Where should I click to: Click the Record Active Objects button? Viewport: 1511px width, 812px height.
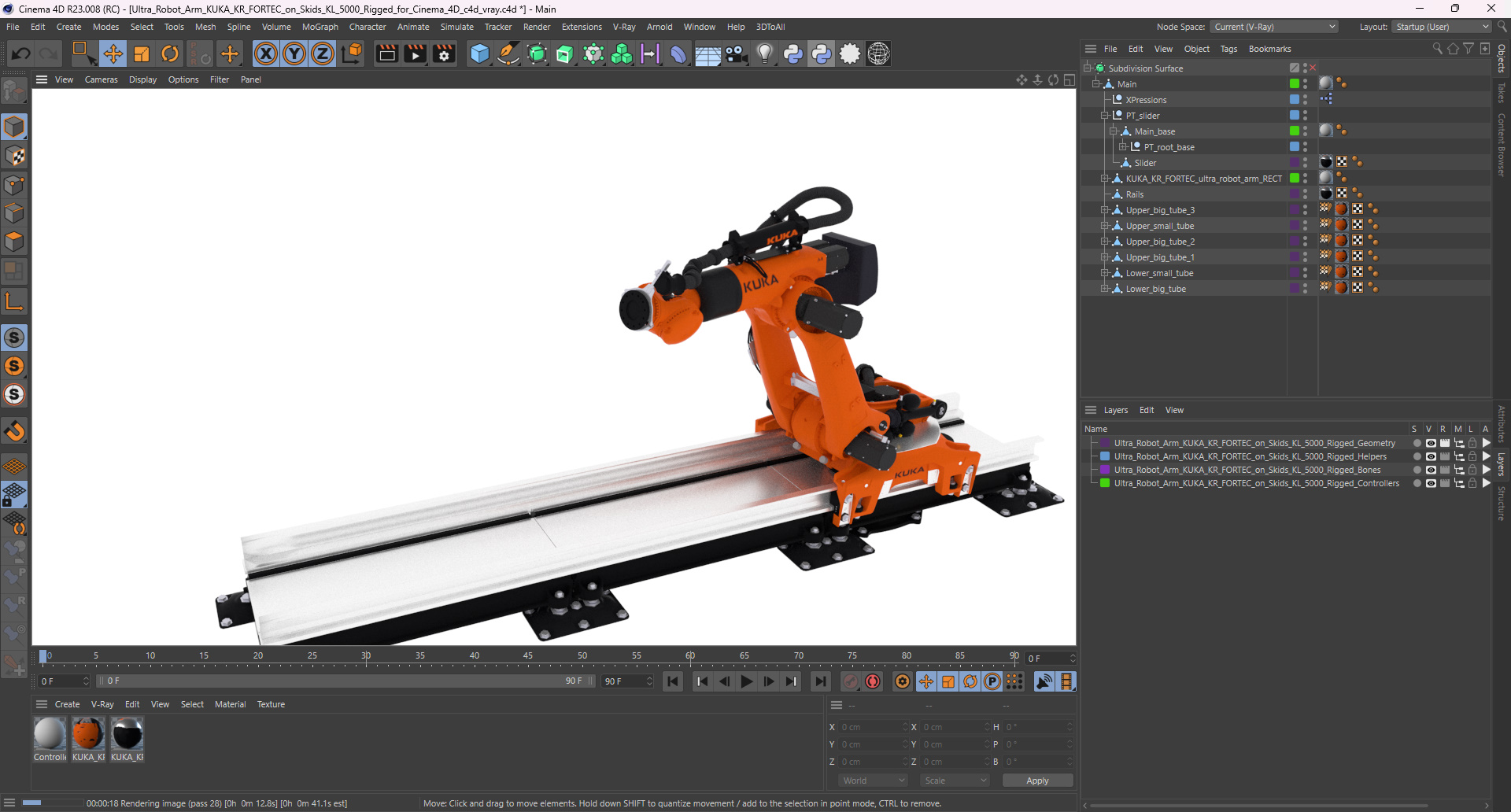pyautogui.click(x=851, y=681)
